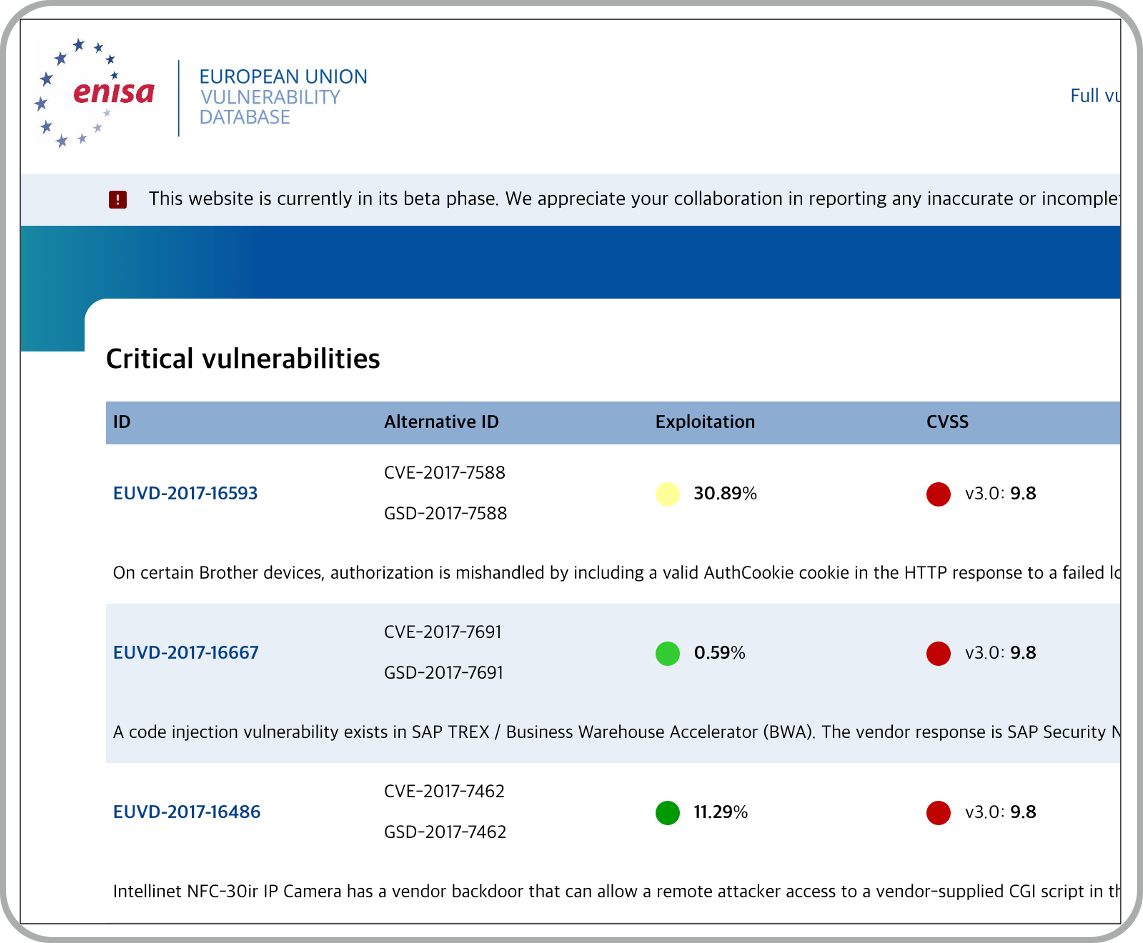Image resolution: width=1143 pixels, height=943 pixels.
Task: Click the 0.59% exploitation value
Action: pos(719,653)
